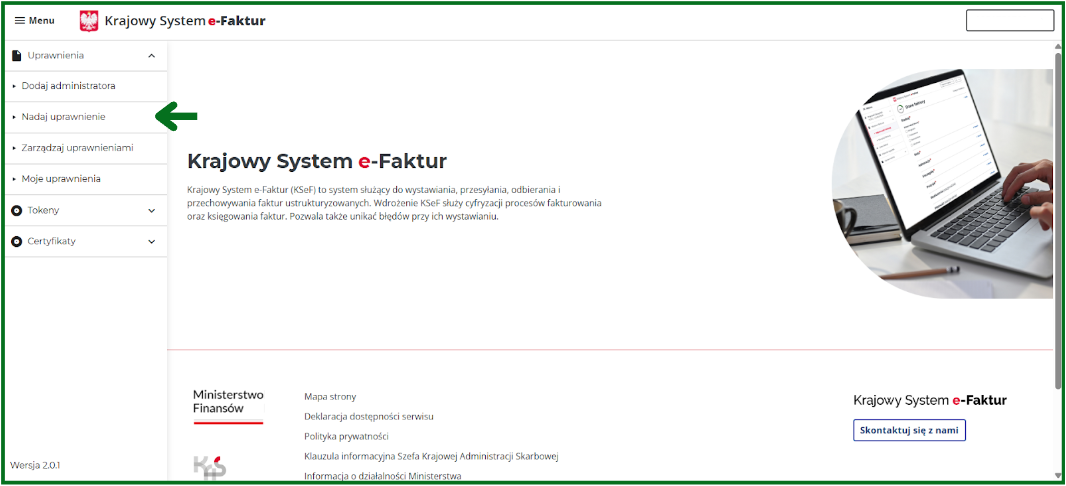This screenshot has width=1066, height=486.
Task: Click the footer Krajowy System e-Faktur title
Action: pyautogui.click(x=930, y=400)
